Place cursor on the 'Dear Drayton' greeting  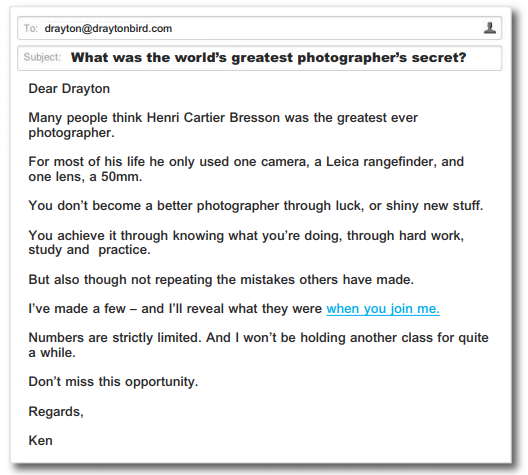[x=69, y=89]
